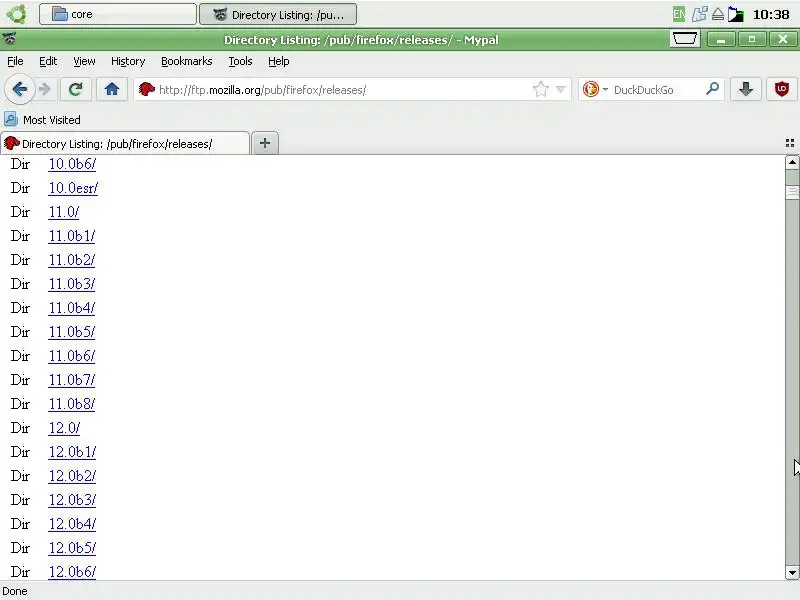Open the Downloads arrow button
The width and height of the screenshot is (800, 600).
tap(745, 90)
